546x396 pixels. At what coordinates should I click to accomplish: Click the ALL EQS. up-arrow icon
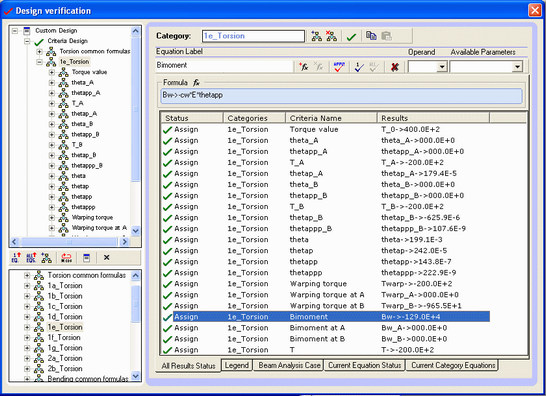coord(31,258)
